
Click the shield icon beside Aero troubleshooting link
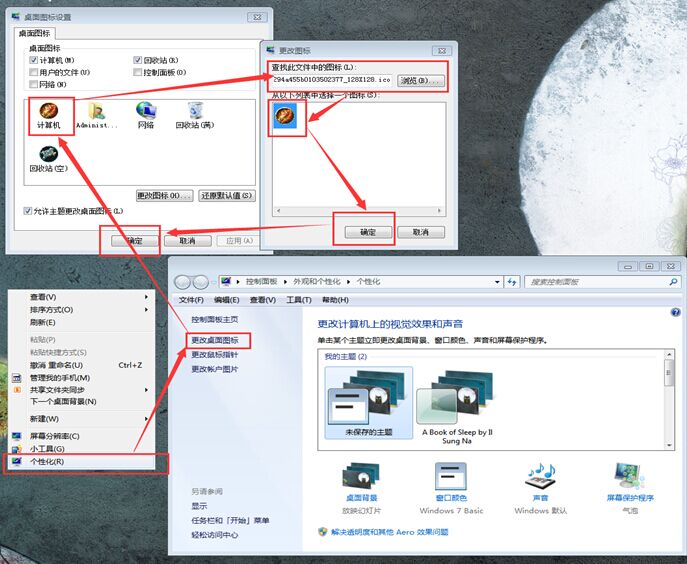322,532
